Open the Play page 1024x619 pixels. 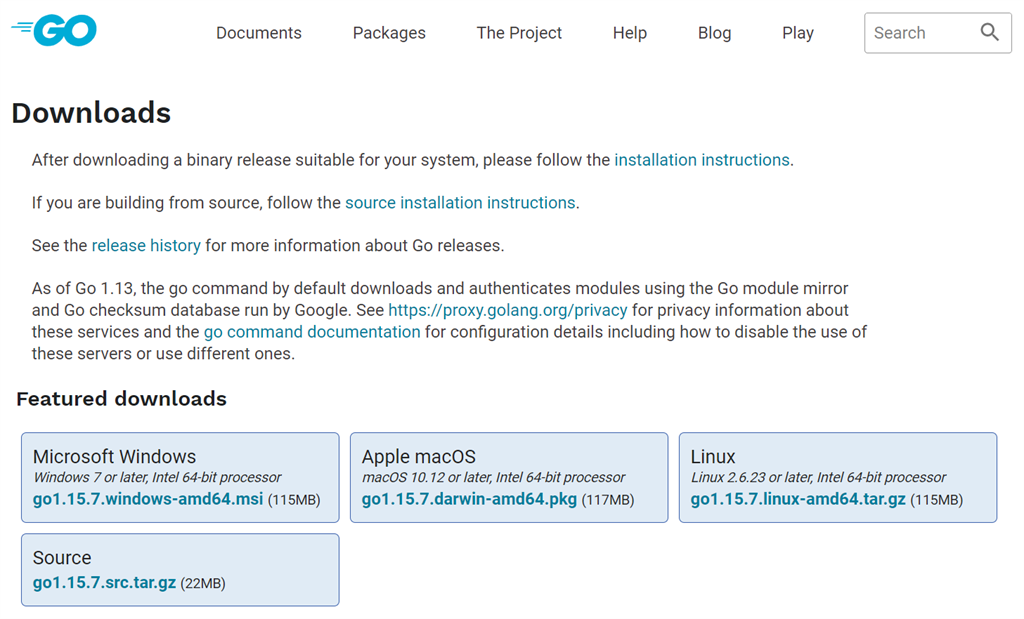[798, 33]
